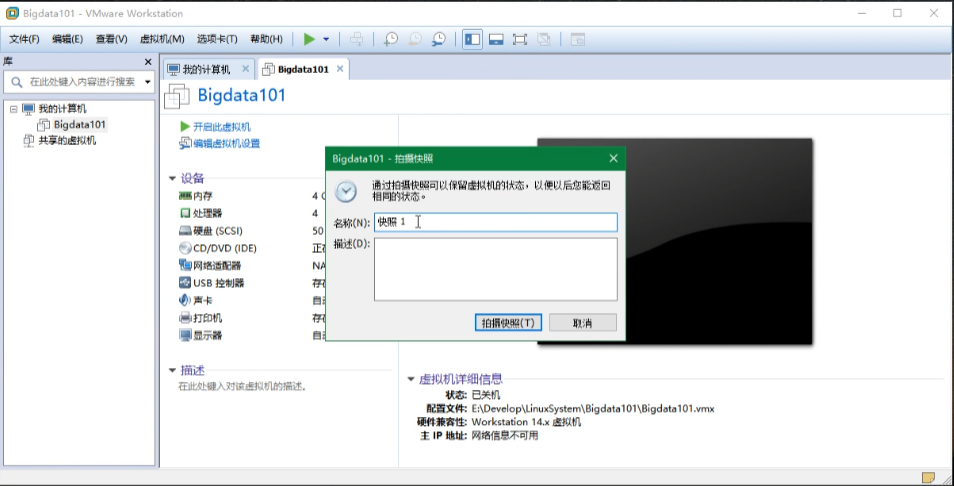Click the 名称(N) snapshot name field
This screenshot has width=954, height=486.
tap(496, 222)
